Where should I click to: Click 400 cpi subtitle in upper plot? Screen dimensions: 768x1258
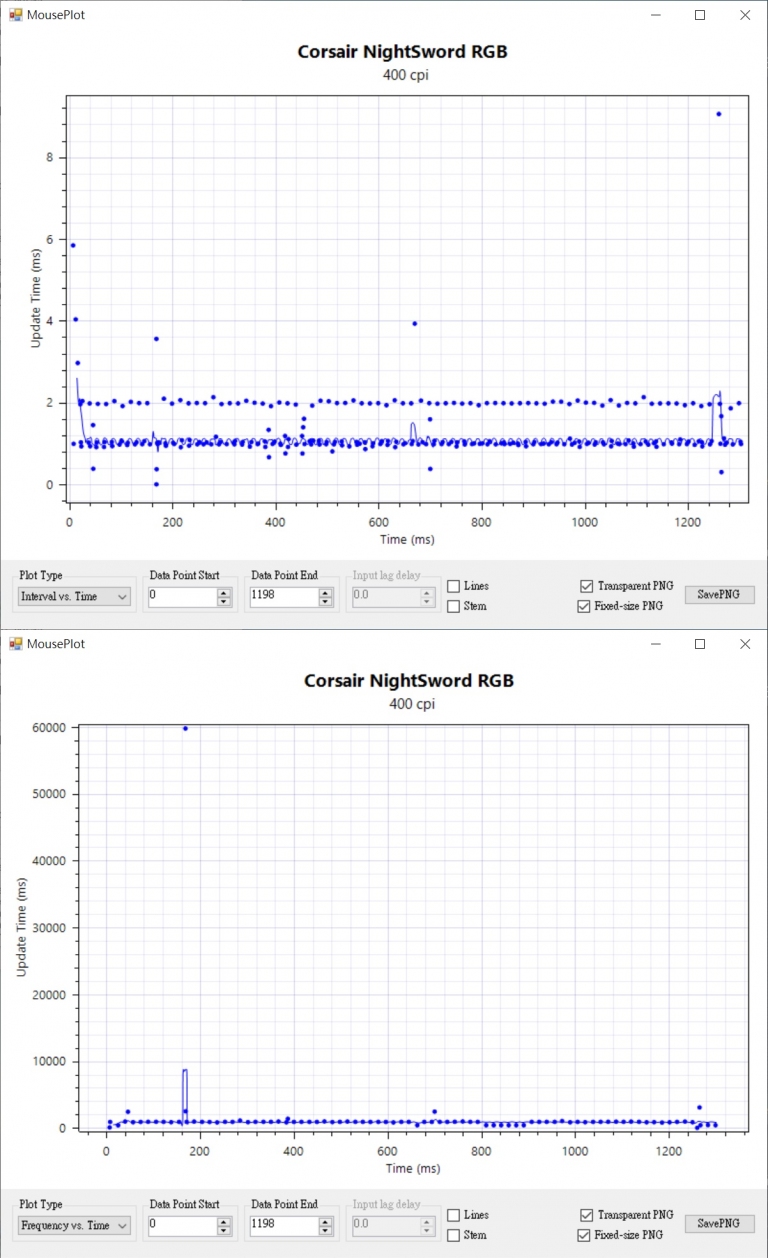click(x=406, y=75)
